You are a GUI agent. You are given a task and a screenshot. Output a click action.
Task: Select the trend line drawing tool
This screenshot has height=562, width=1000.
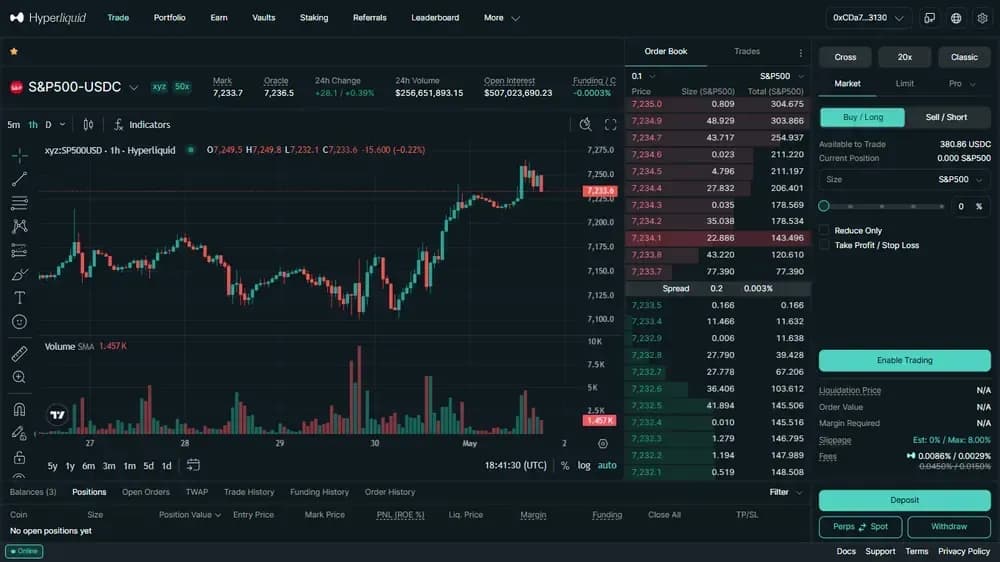point(19,179)
